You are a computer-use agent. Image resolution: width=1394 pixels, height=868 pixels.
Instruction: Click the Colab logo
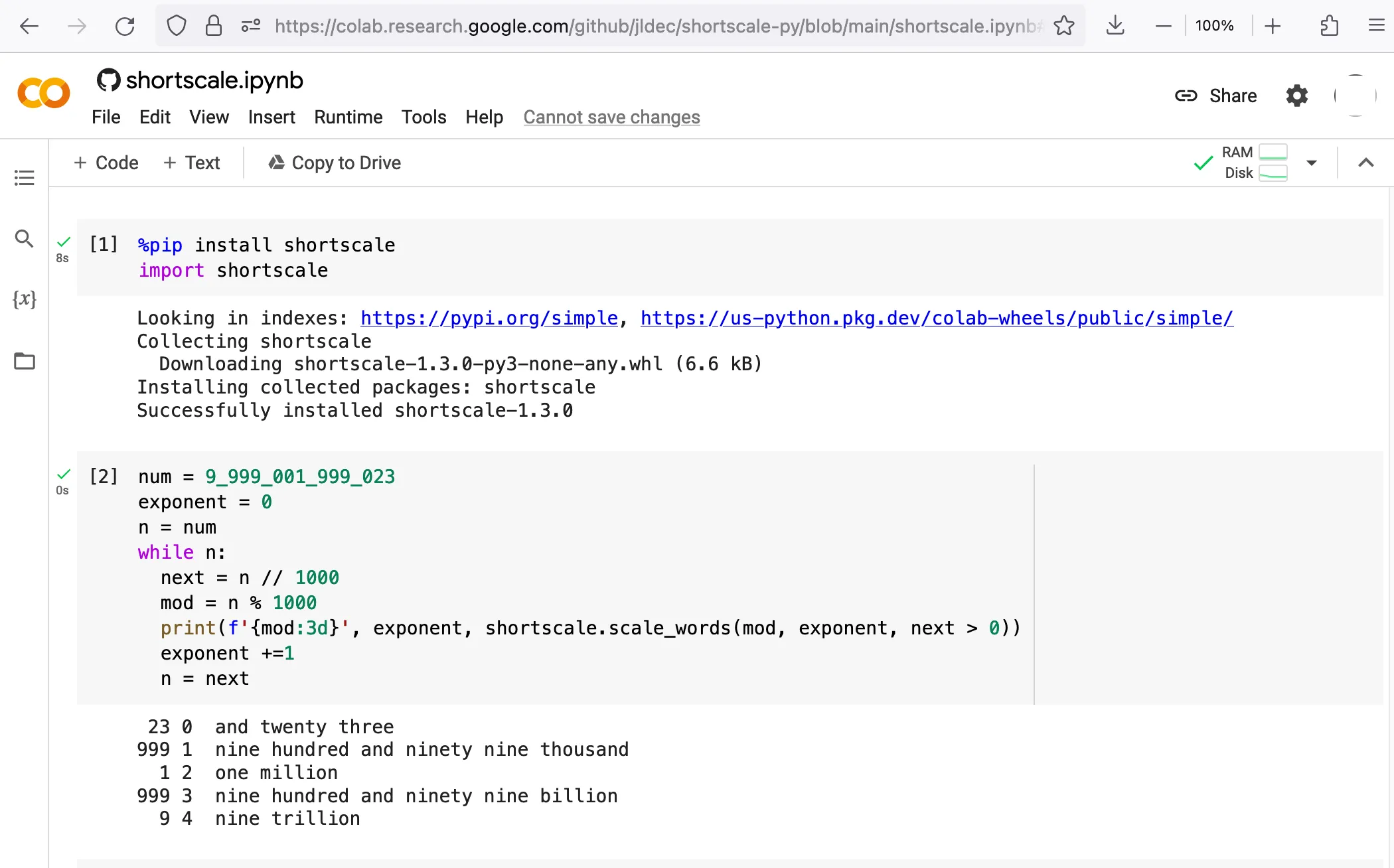pyautogui.click(x=43, y=93)
